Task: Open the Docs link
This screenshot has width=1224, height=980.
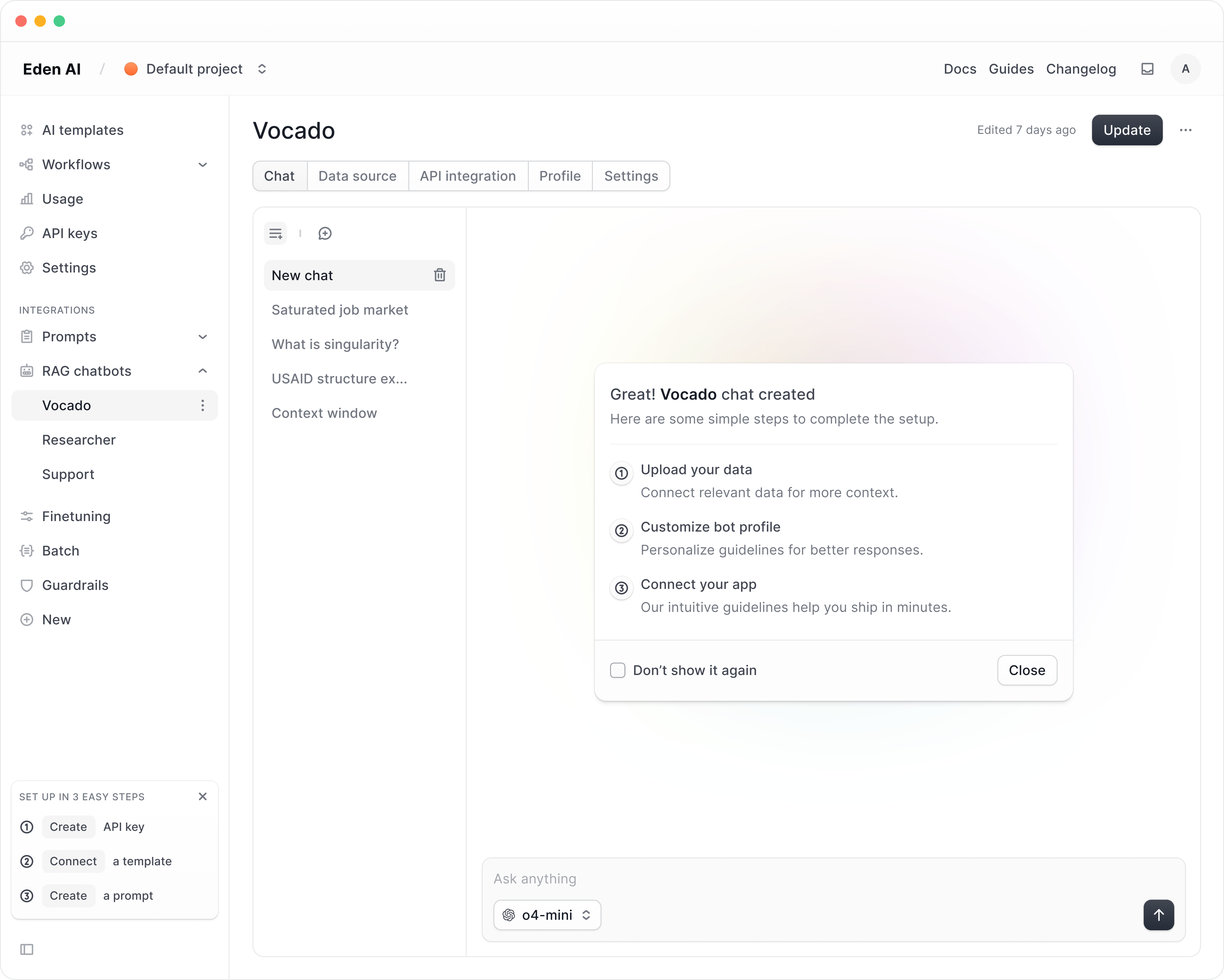Action: 960,69
